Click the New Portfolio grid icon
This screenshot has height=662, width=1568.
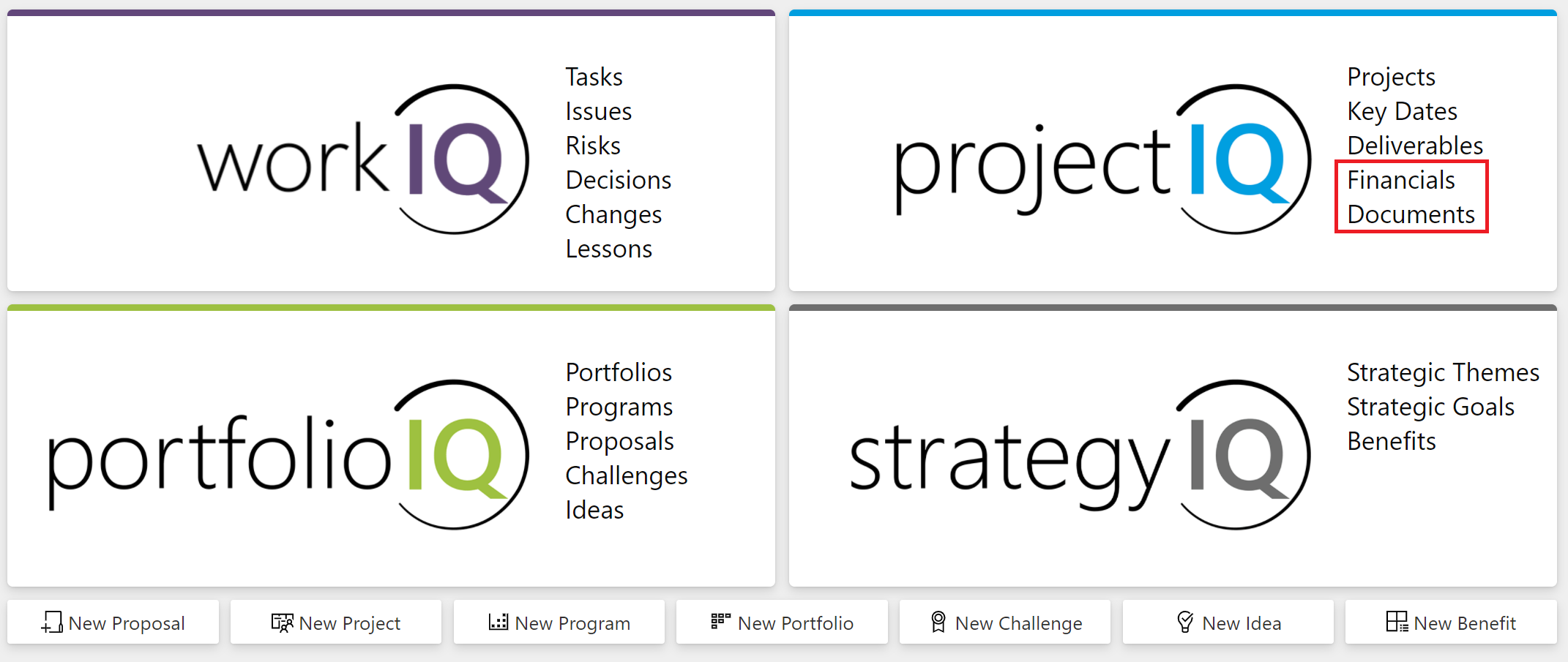pyautogui.click(x=720, y=621)
